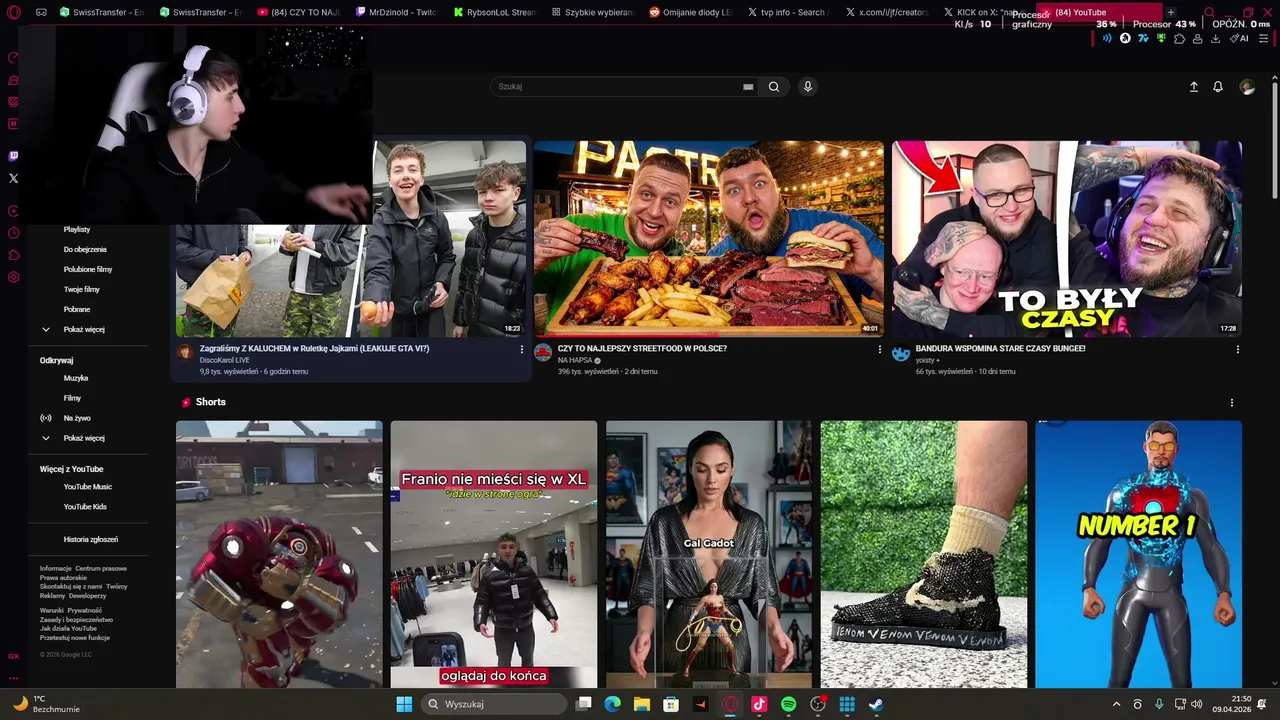Click the Windows taskbar "Wyszukaj" search box

(494, 704)
